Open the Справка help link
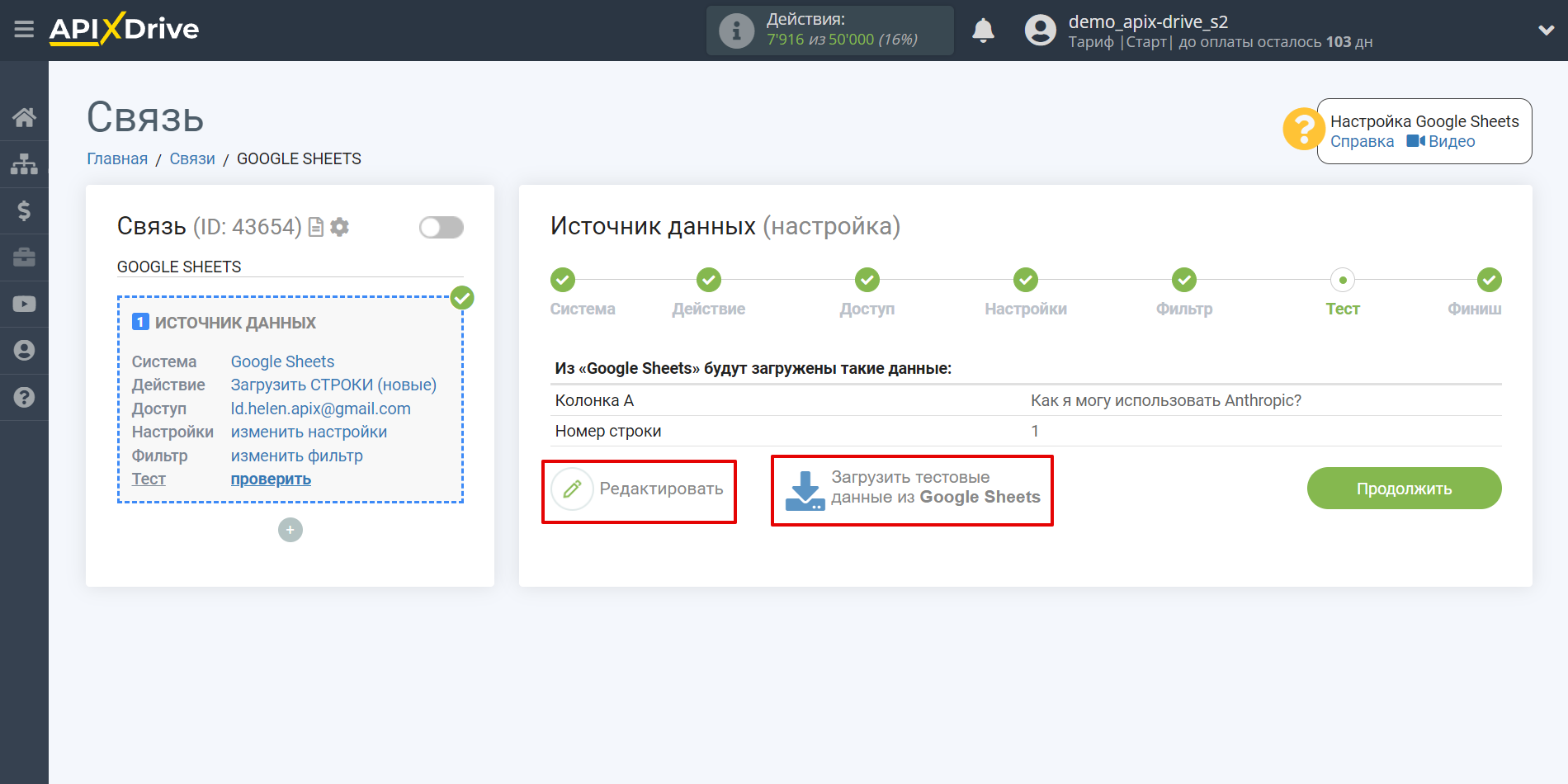Image resolution: width=1568 pixels, height=784 pixels. [1362, 141]
